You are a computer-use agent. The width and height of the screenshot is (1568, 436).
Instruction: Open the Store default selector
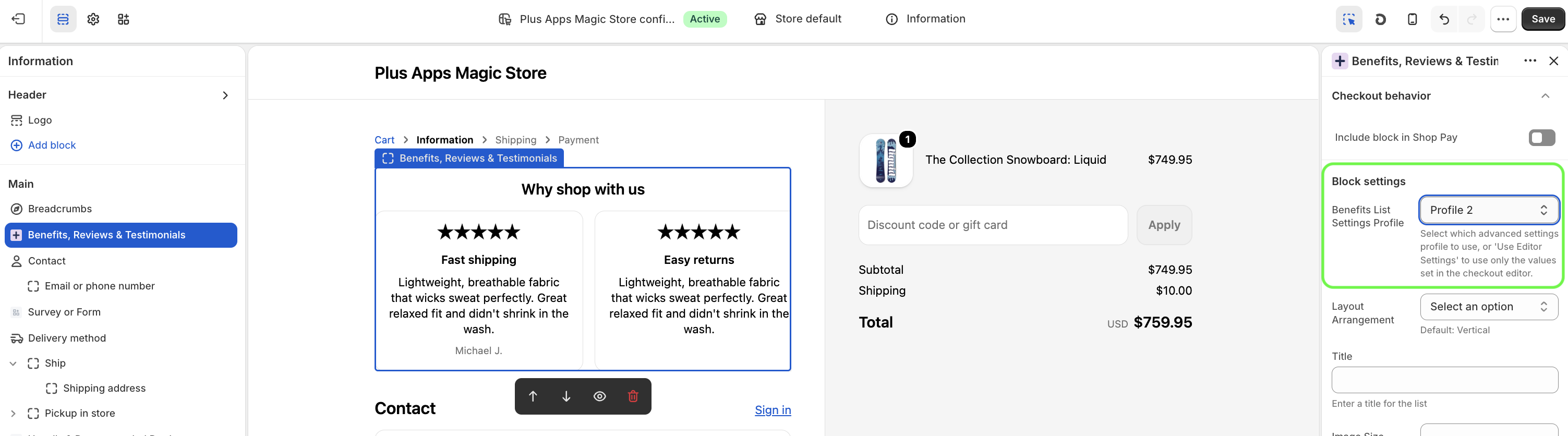[798, 19]
